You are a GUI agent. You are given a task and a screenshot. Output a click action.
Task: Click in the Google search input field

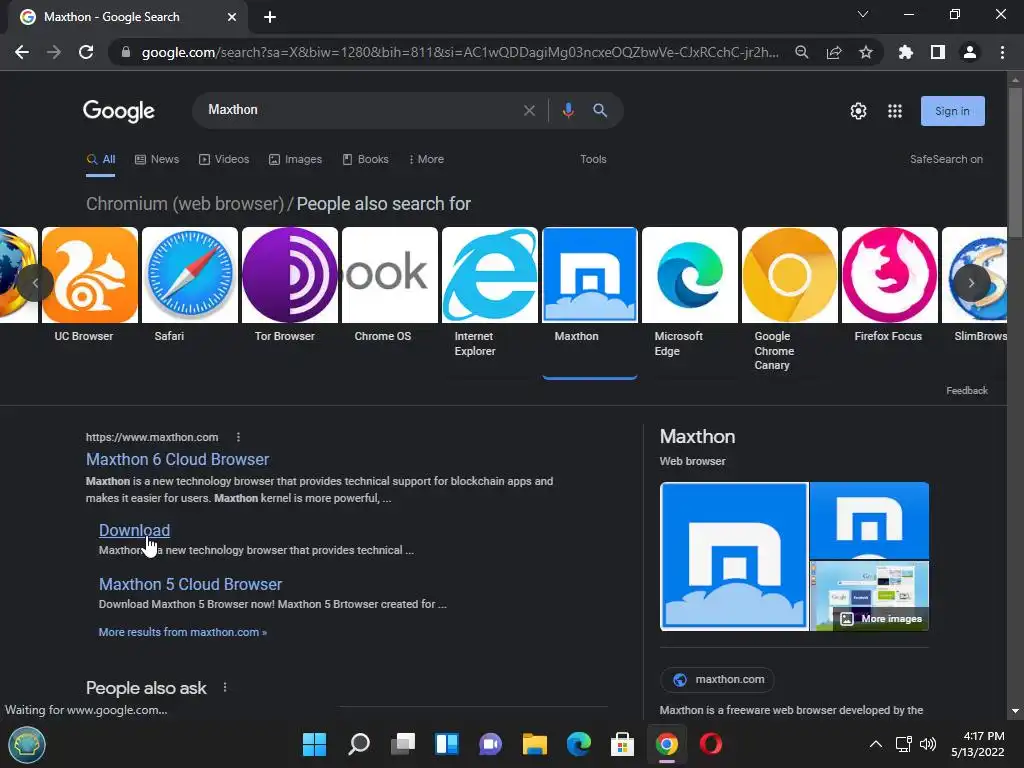[x=362, y=110]
